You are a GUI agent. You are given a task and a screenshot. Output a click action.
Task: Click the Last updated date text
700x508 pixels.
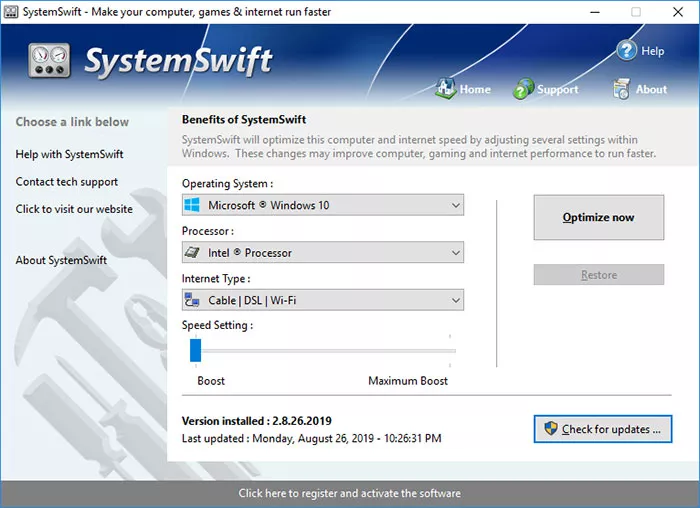(x=312, y=438)
